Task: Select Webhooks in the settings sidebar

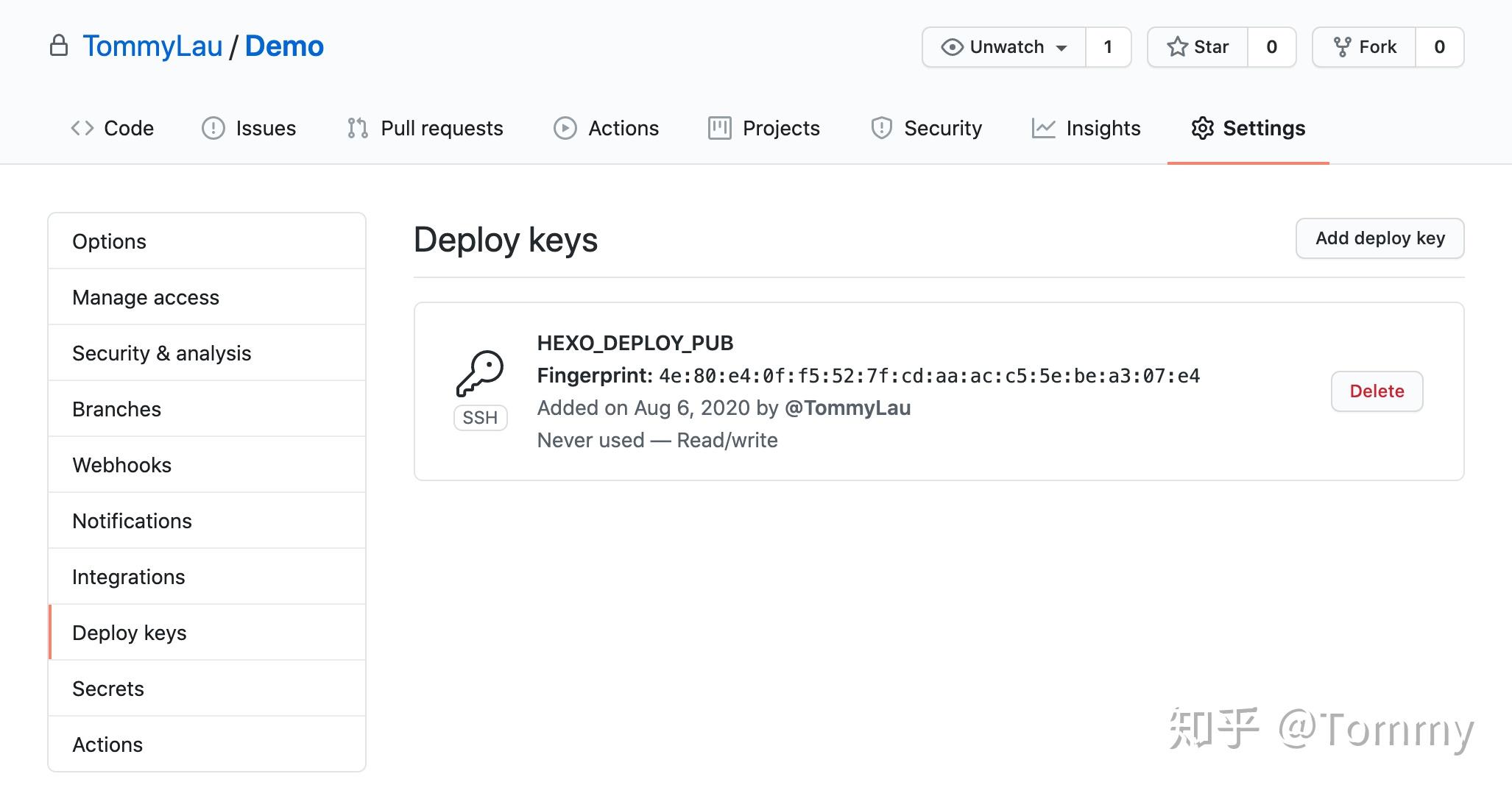Action: pos(121,464)
